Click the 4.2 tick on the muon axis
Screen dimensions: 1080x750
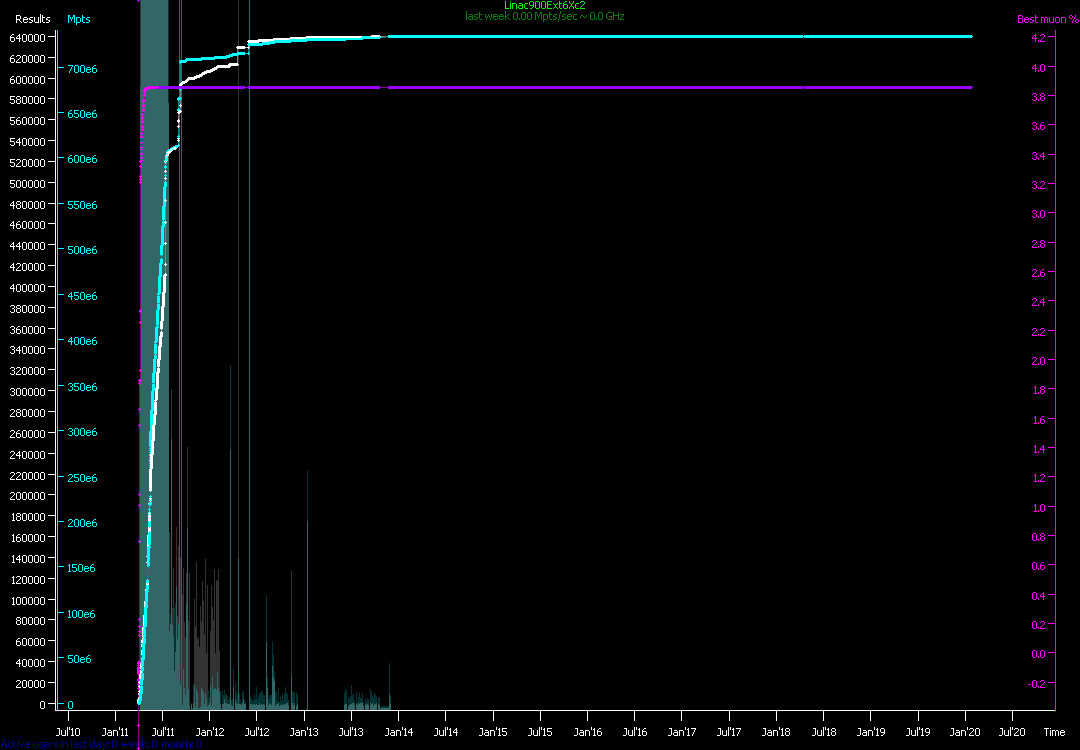(x=1037, y=38)
